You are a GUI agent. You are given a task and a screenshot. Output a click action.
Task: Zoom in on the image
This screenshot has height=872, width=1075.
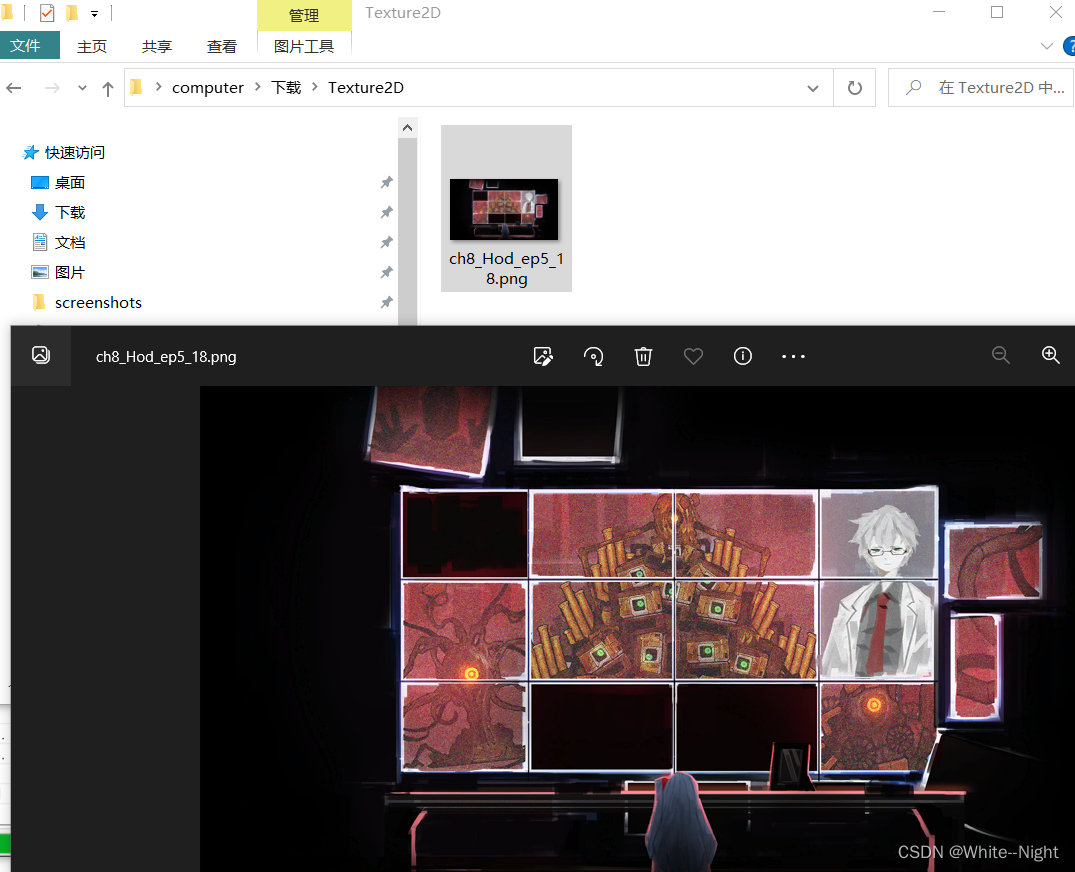(1050, 355)
